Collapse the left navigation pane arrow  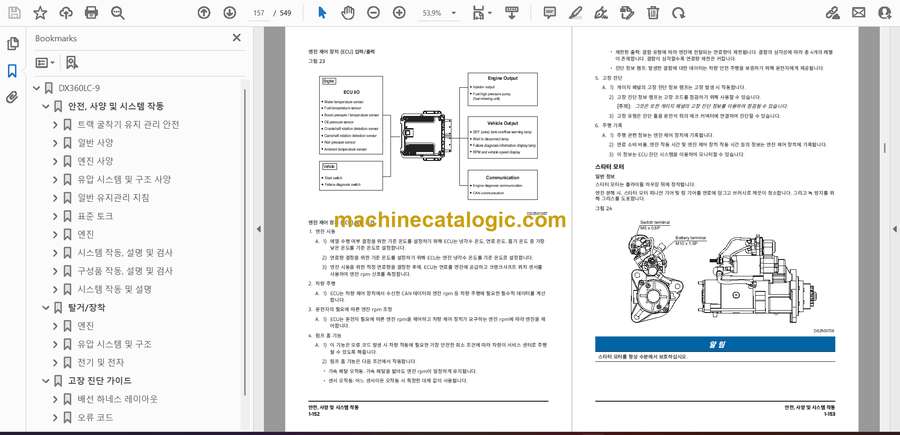click(258, 229)
